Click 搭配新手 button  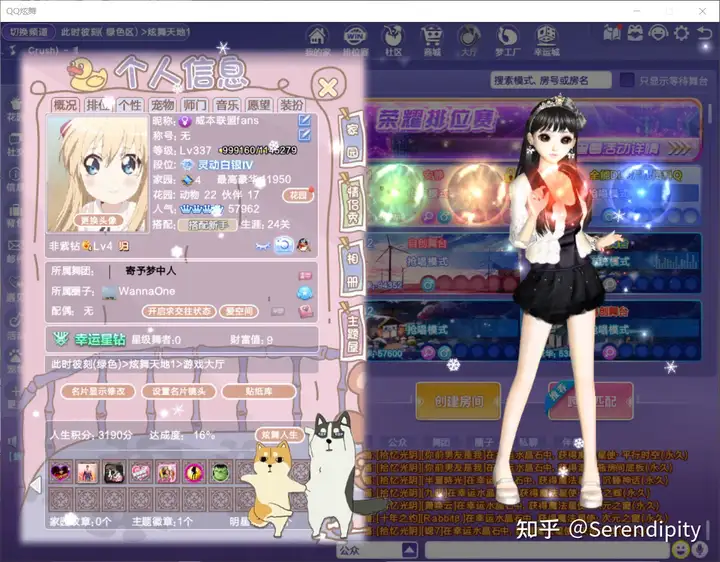[208, 225]
